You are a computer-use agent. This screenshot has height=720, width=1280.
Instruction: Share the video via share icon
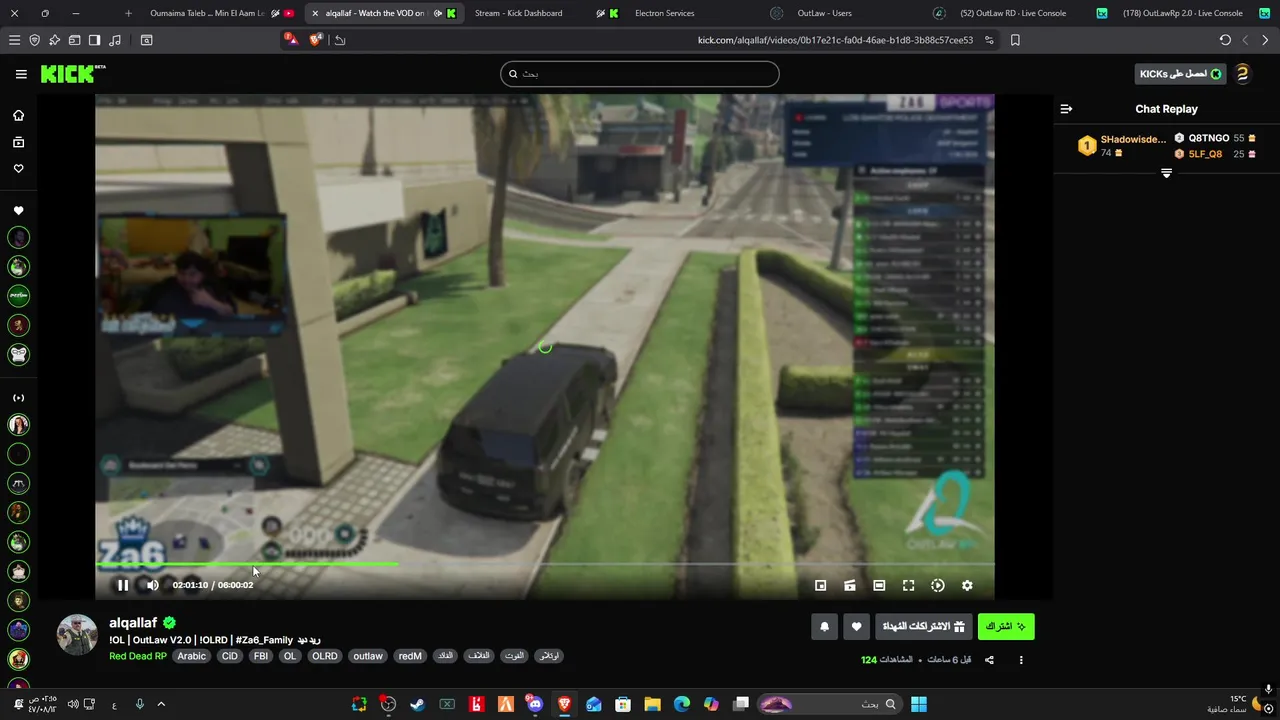(x=989, y=660)
